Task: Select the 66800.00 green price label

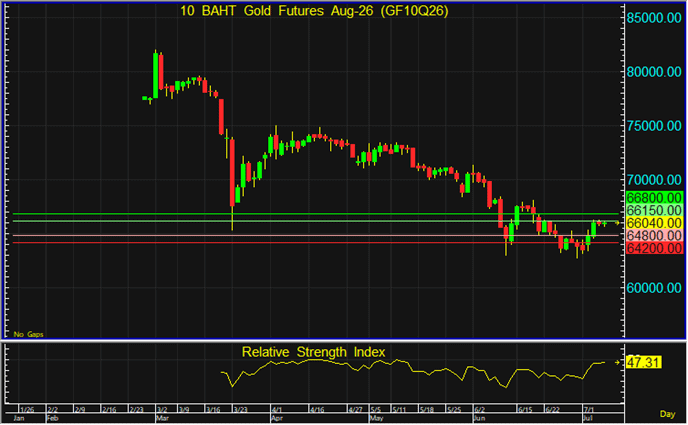Action: (x=654, y=197)
